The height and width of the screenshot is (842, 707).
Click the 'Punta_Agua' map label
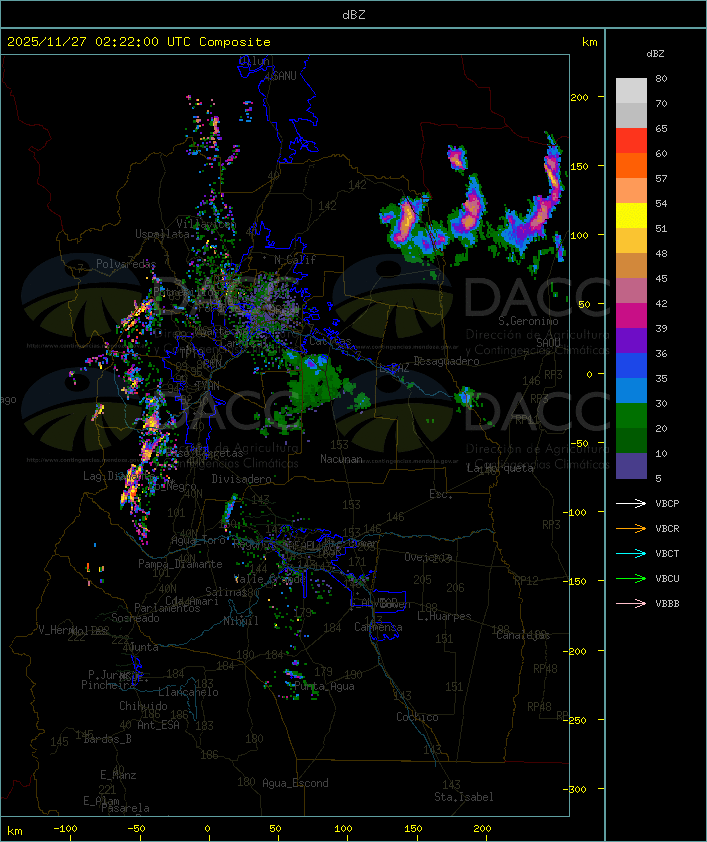tap(324, 686)
